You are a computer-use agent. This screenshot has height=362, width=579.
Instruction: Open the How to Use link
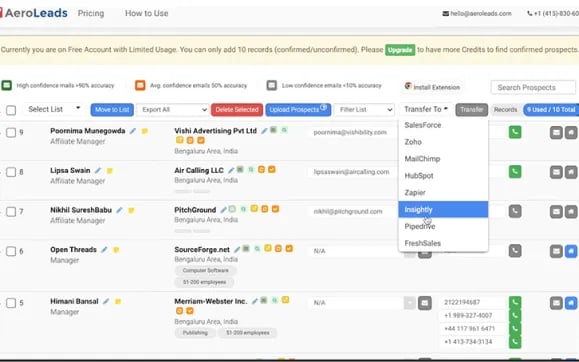point(147,13)
